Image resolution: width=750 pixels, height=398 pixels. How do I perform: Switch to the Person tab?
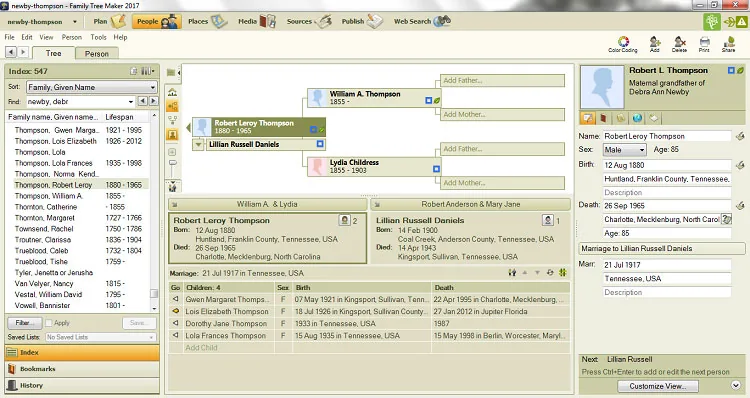[x=97, y=54]
